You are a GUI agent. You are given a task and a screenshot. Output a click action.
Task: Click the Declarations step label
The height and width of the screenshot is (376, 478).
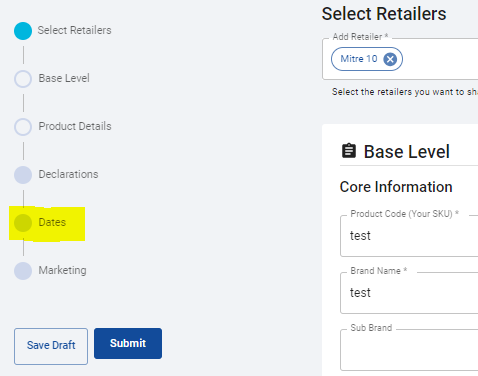coord(68,174)
